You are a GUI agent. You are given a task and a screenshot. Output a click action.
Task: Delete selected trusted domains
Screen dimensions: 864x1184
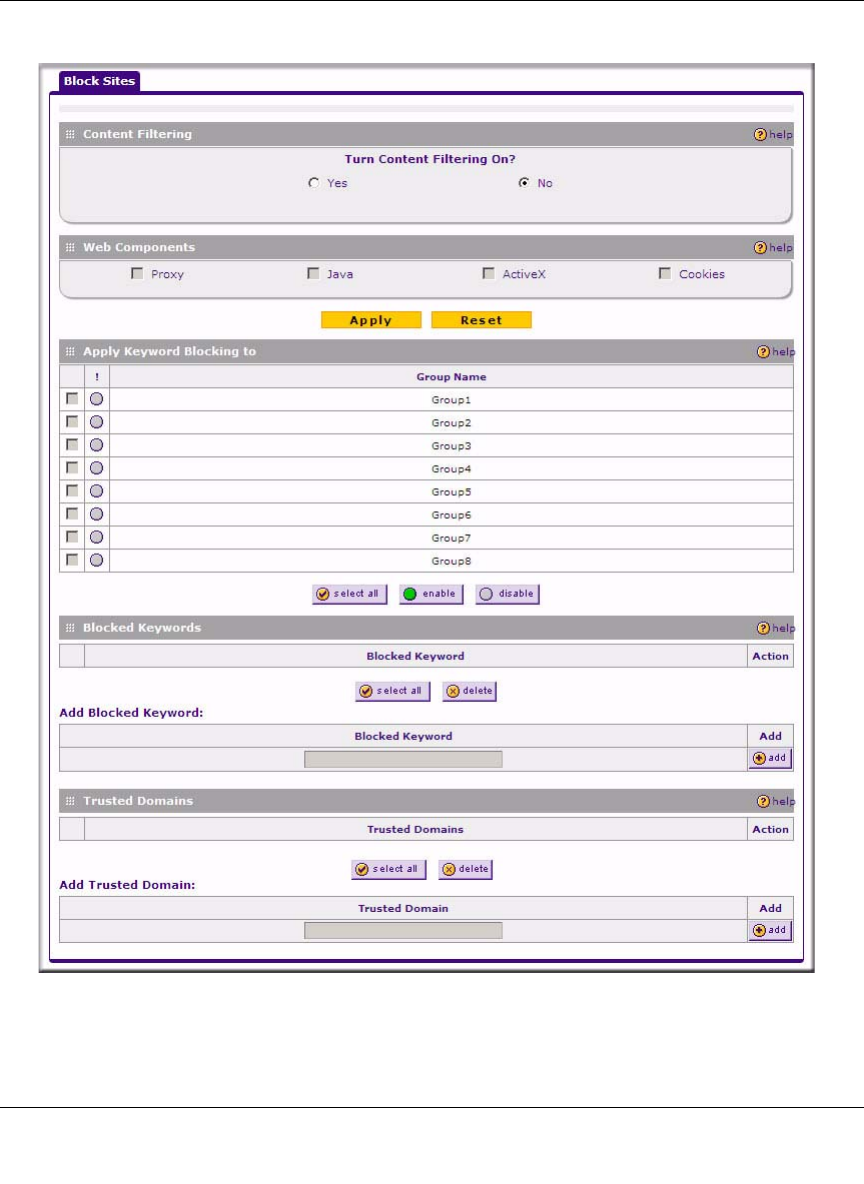coord(465,869)
